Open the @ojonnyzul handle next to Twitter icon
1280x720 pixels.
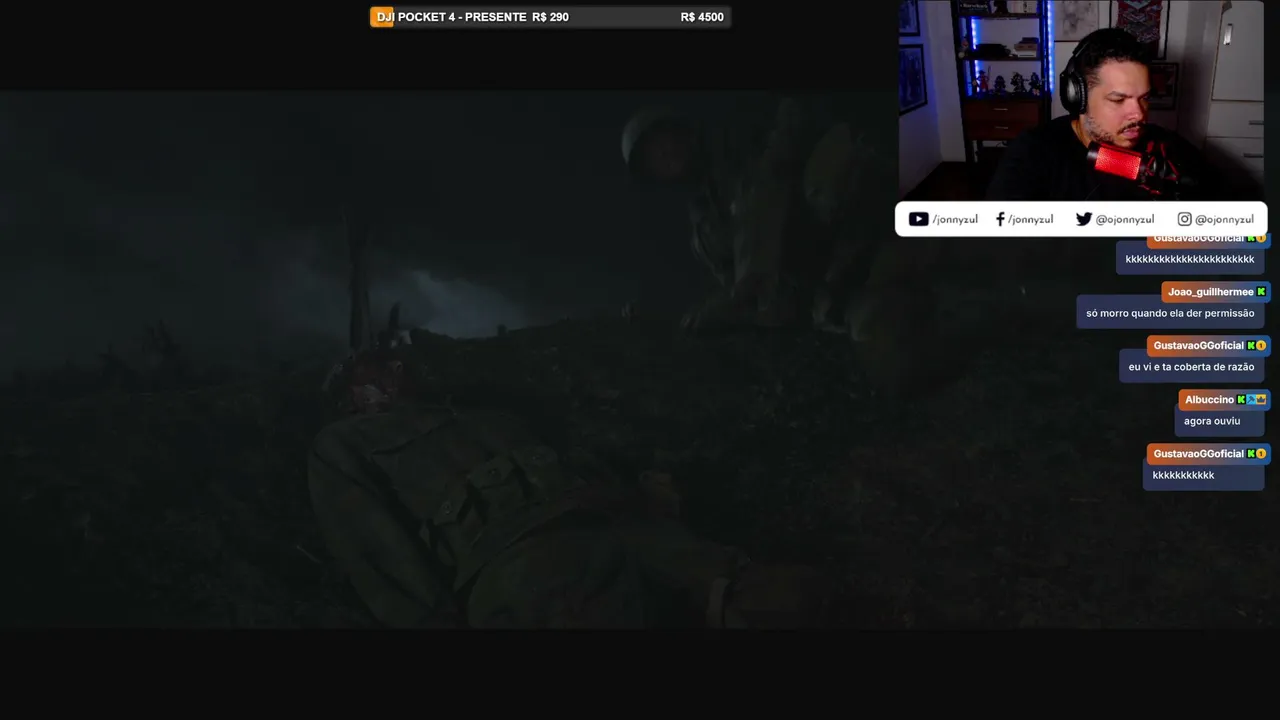[1125, 220]
